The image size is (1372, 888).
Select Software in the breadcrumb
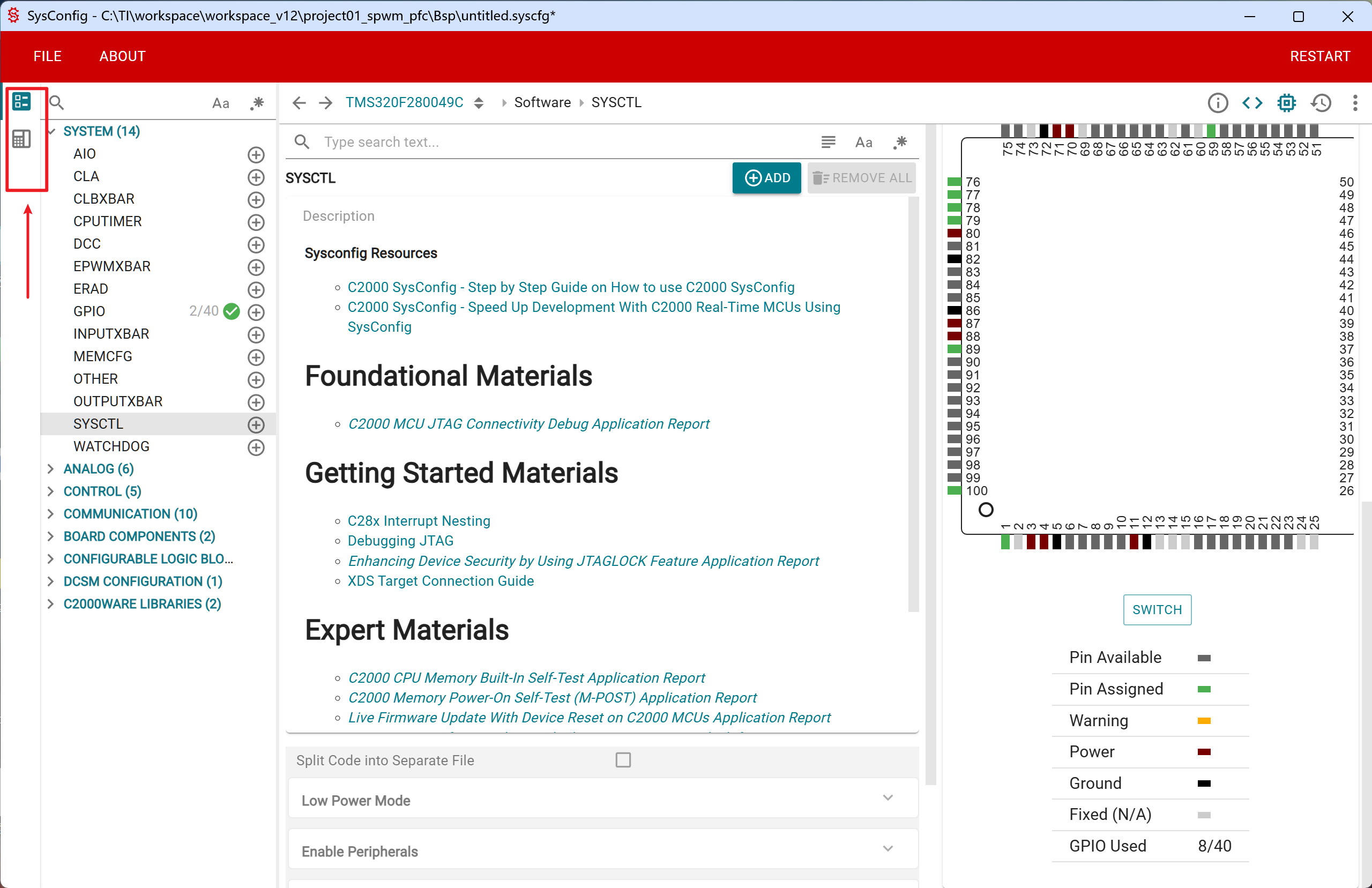542,103
